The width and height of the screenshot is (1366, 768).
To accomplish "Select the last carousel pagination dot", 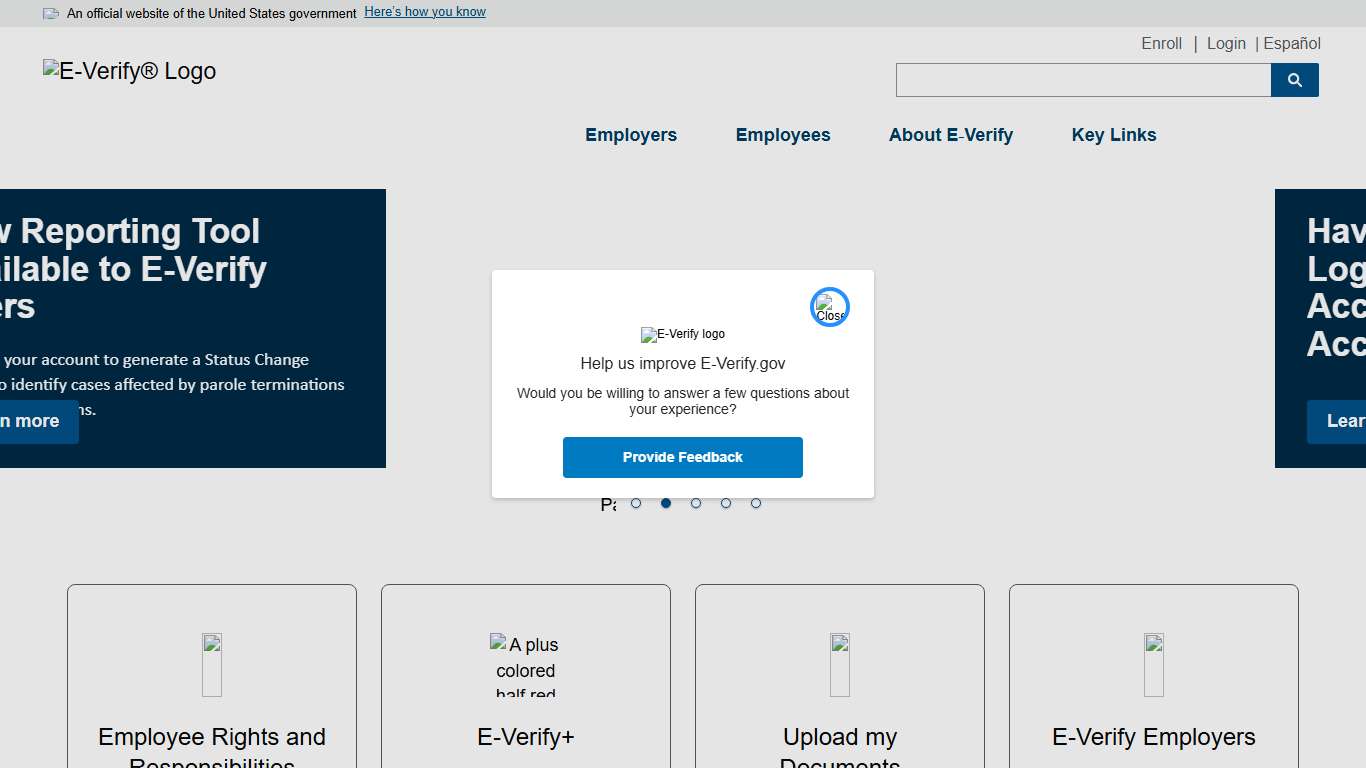I will tap(756, 503).
